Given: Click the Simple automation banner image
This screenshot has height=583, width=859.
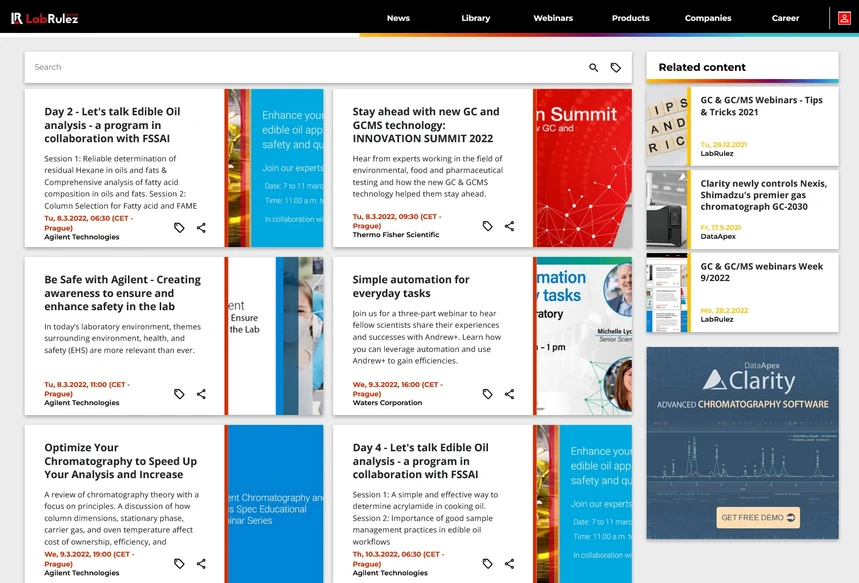Looking at the screenshot, I should [584, 336].
